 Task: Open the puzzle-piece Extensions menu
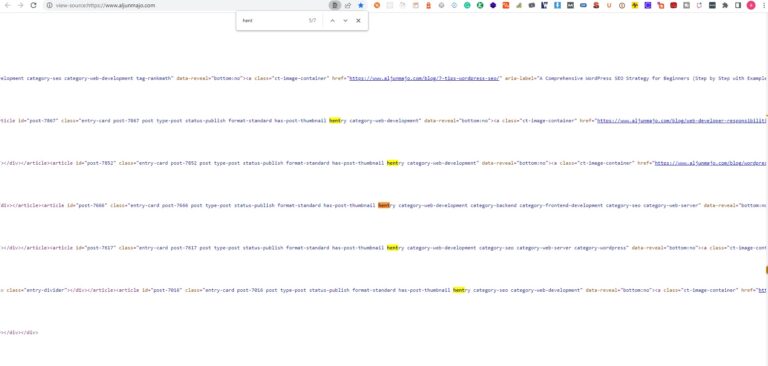(725, 5)
